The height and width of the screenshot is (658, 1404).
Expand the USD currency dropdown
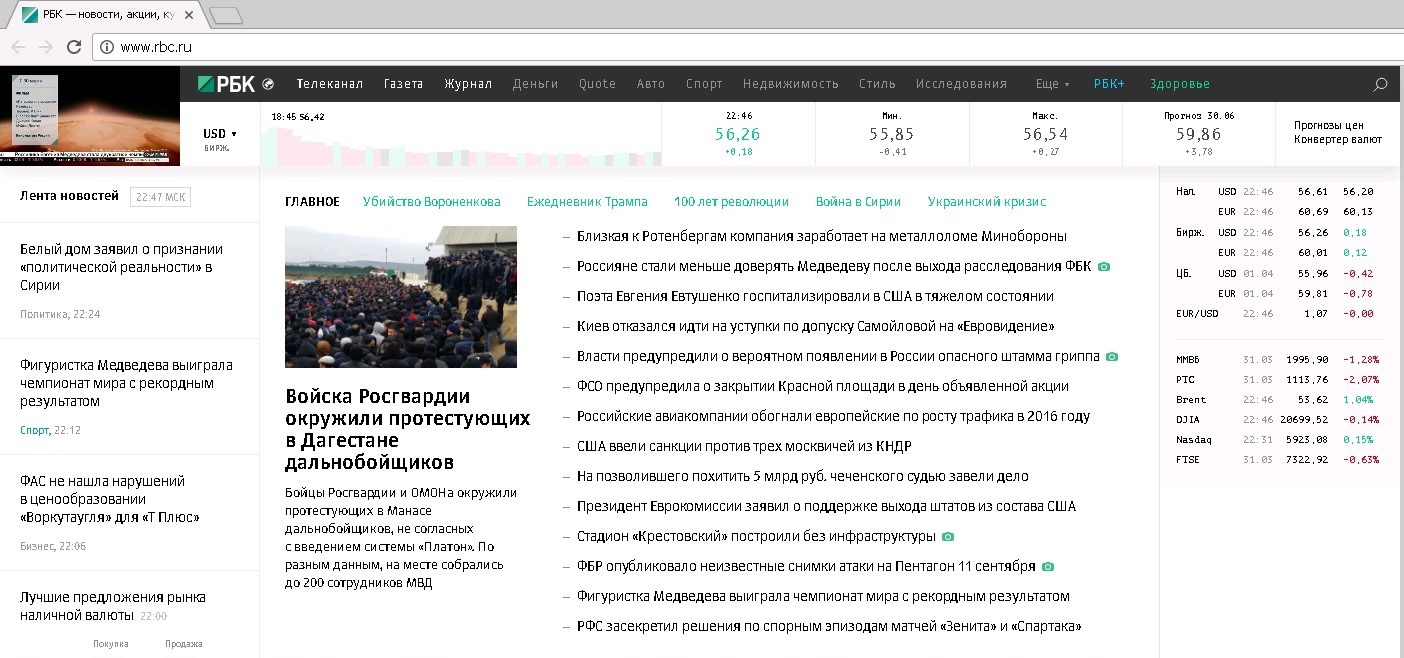(220, 134)
